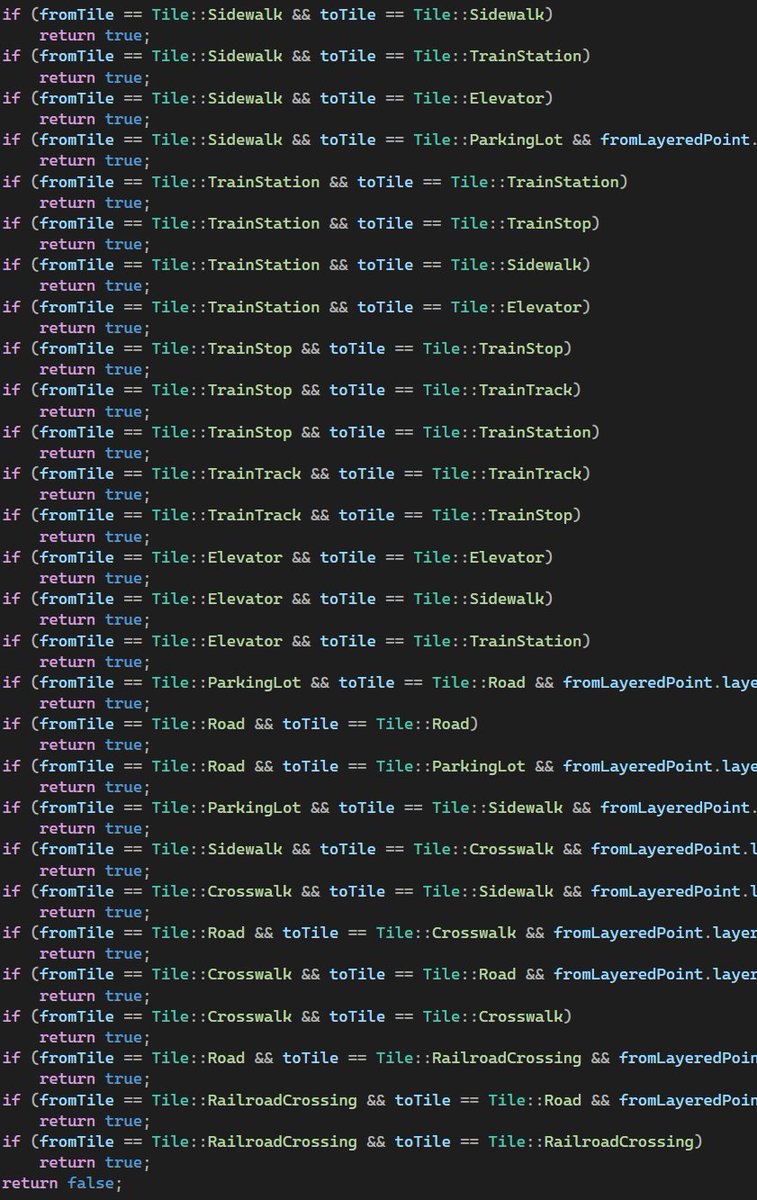The height and width of the screenshot is (1200, 757).
Task: Click the RailroadCrossing to Road if-statement
Action: pos(379,1100)
